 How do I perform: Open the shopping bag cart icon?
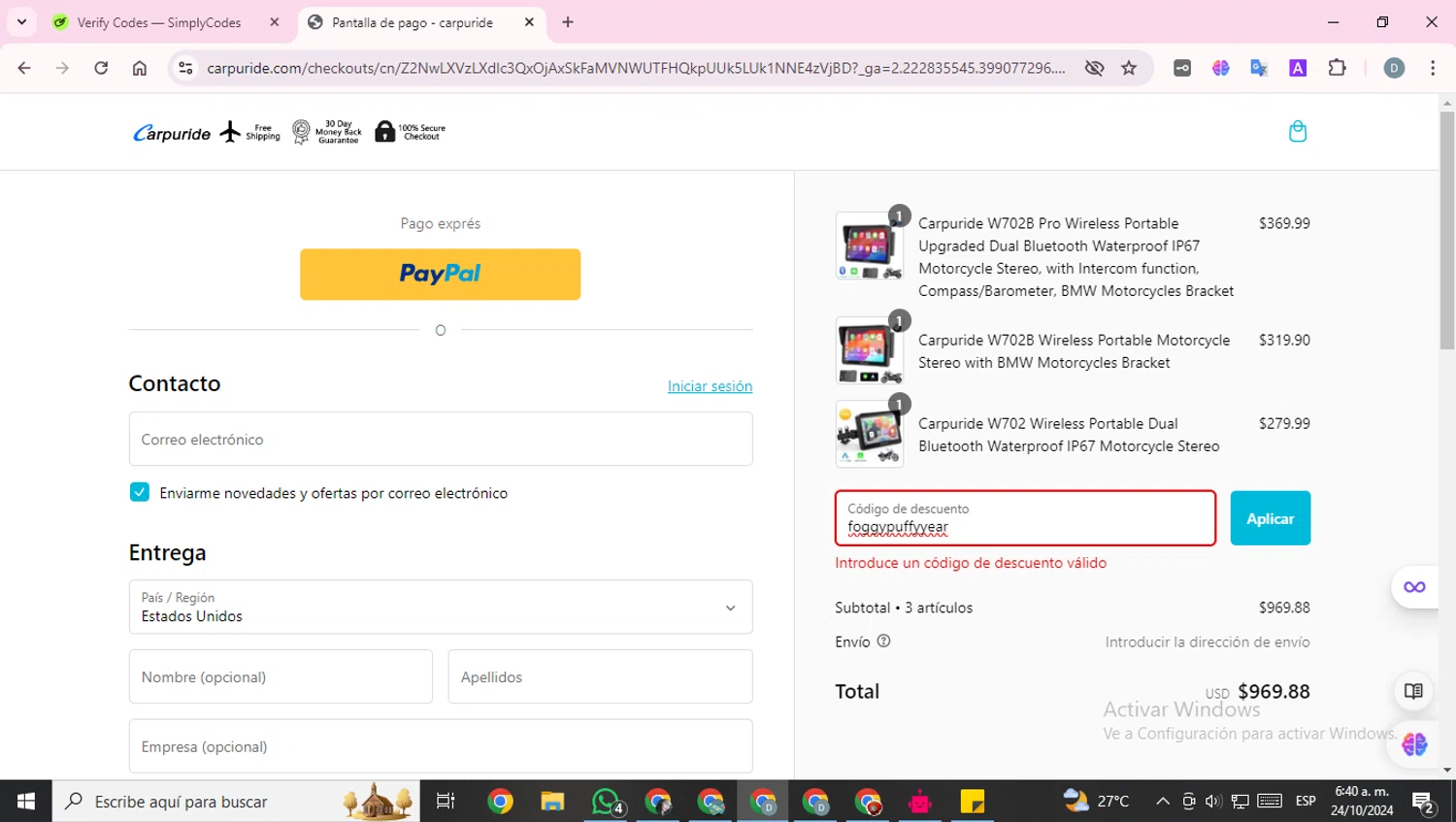click(x=1297, y=131)
